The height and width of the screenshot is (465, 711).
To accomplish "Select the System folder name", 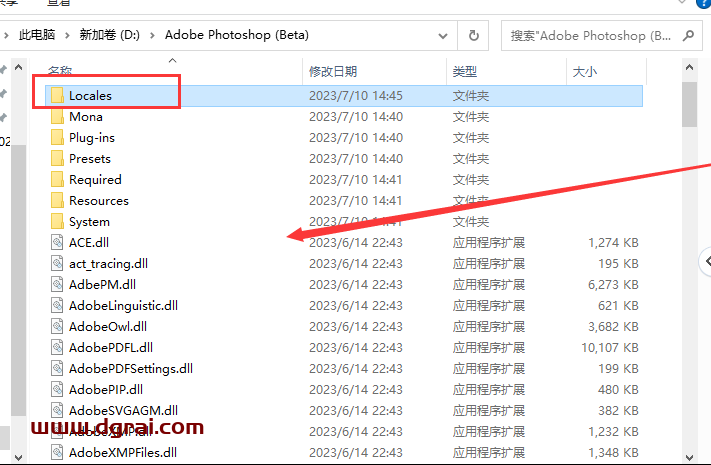I will click(89, 221).
